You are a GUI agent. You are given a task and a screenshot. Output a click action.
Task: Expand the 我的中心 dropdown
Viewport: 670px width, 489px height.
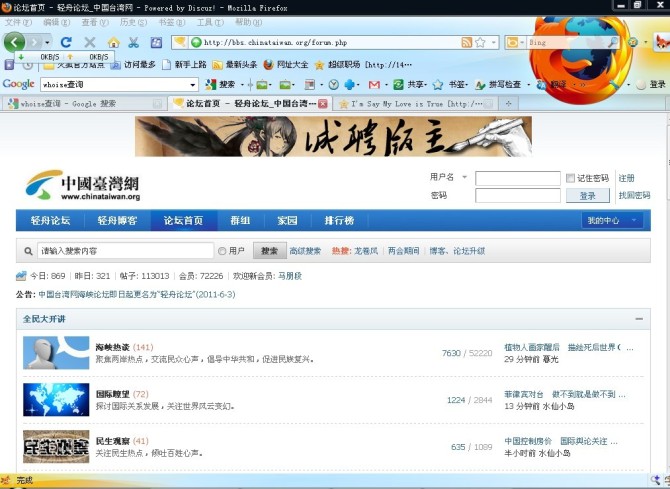tap(612, 221)
